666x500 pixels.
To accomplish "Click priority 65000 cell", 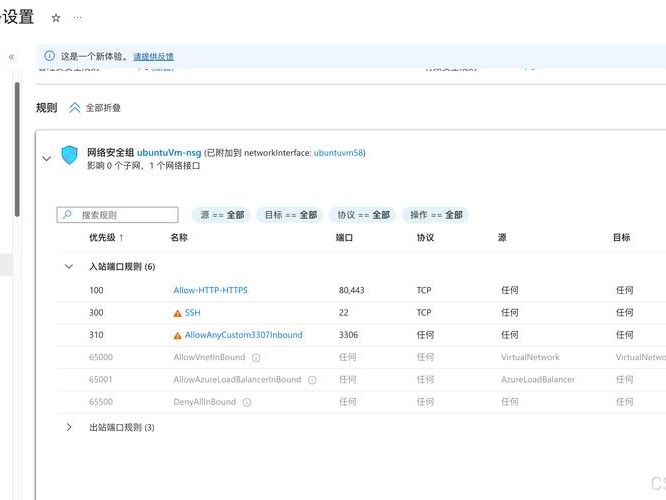I will (x=101, y=357).
